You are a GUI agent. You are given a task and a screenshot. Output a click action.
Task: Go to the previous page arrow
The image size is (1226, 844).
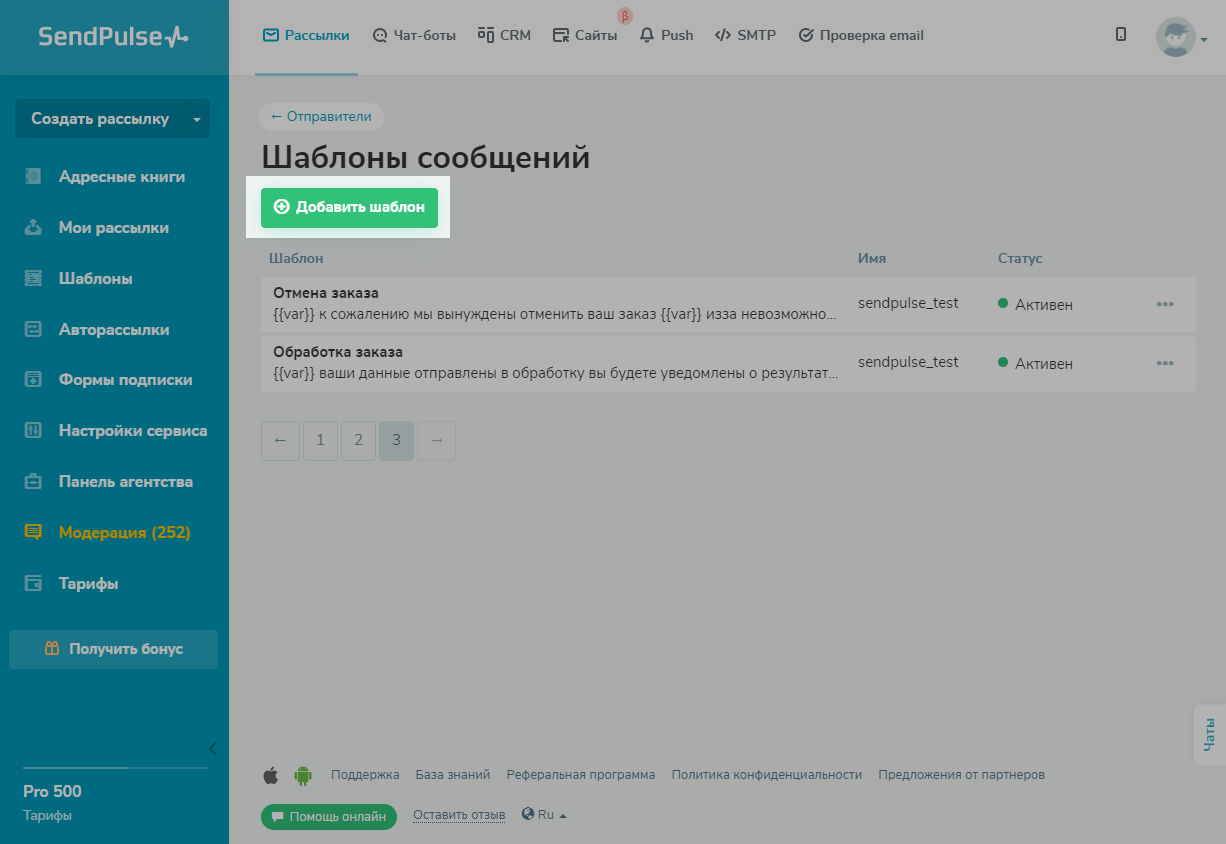(x=280, y=440)
